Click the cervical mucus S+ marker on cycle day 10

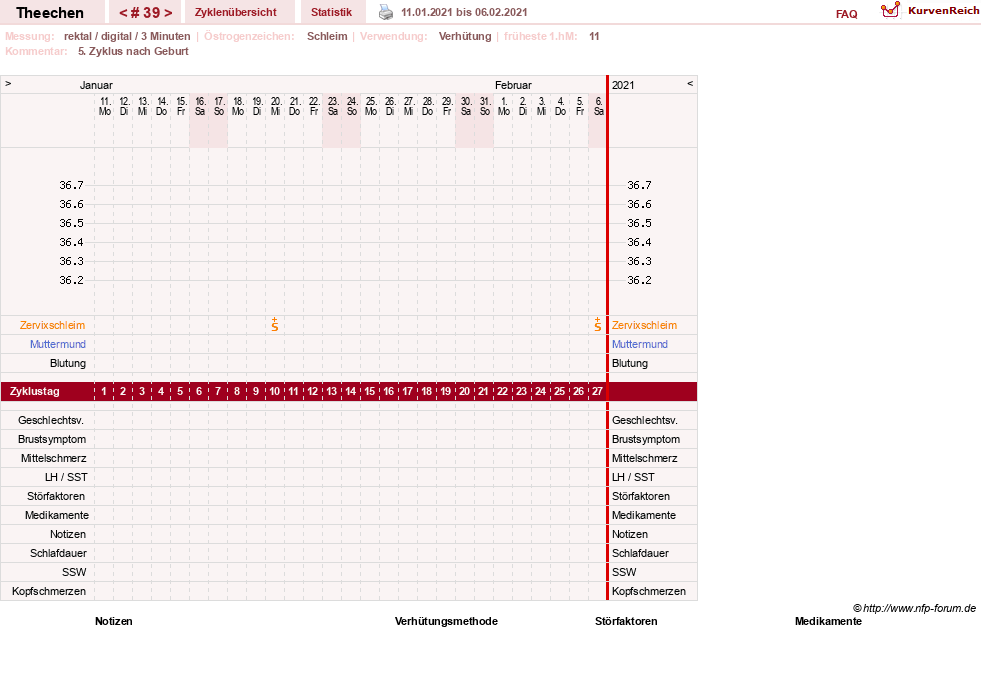[275, 325]
